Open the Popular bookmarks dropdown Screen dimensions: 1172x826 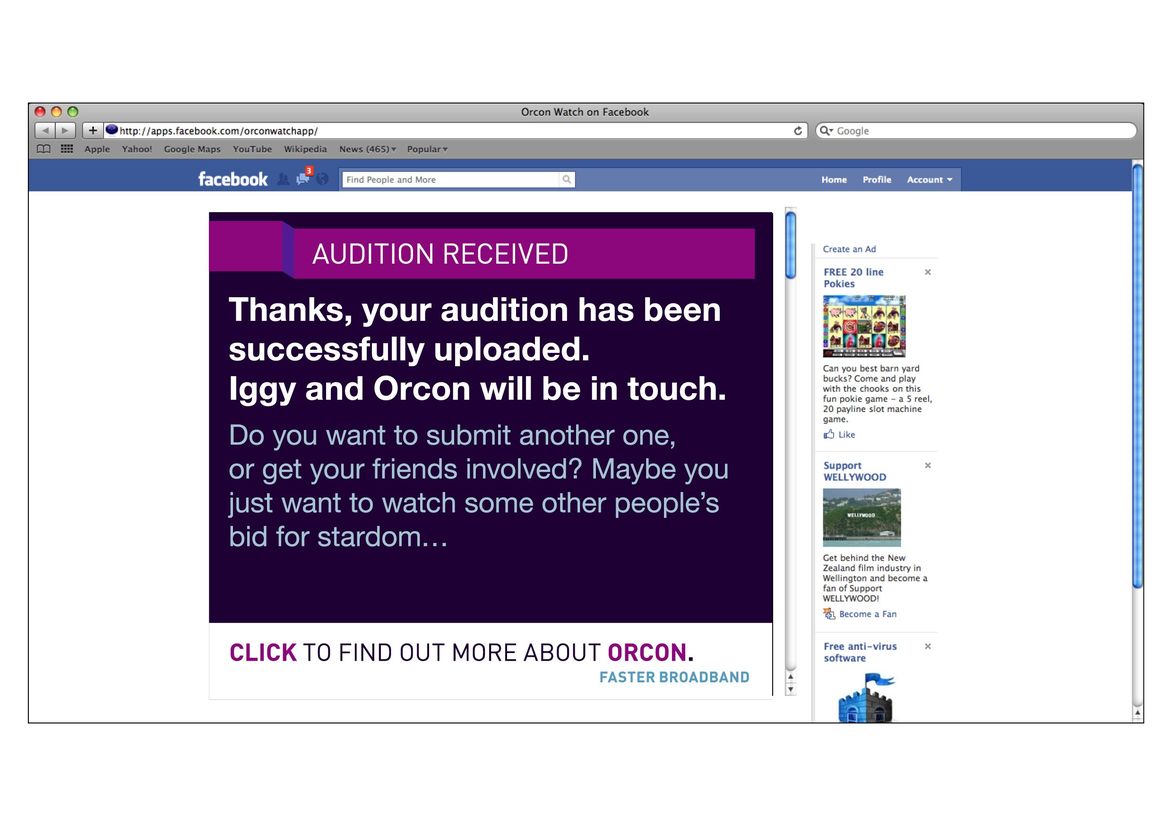pyautogui.click(x=427, y=149)
